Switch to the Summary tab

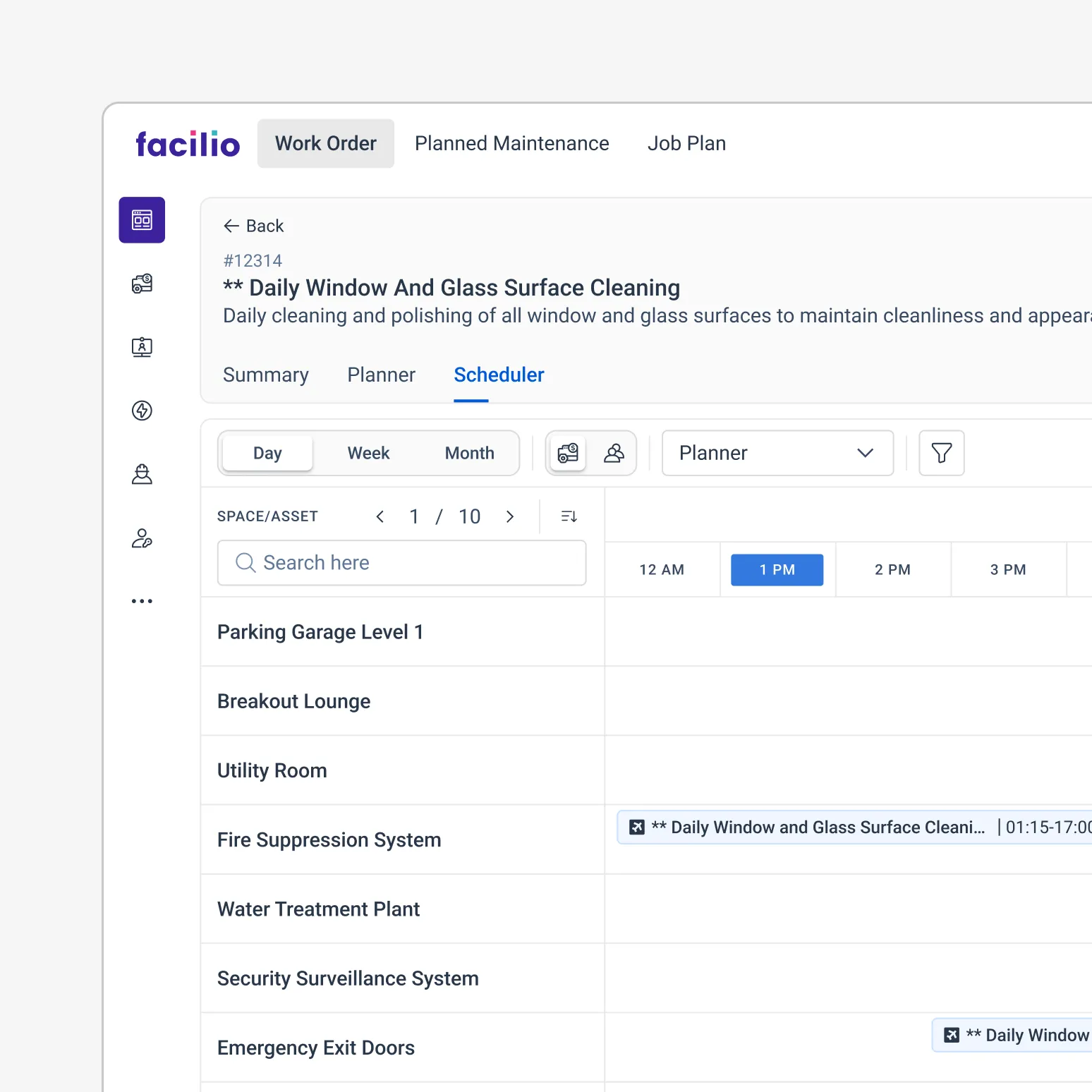click(266, 375)
